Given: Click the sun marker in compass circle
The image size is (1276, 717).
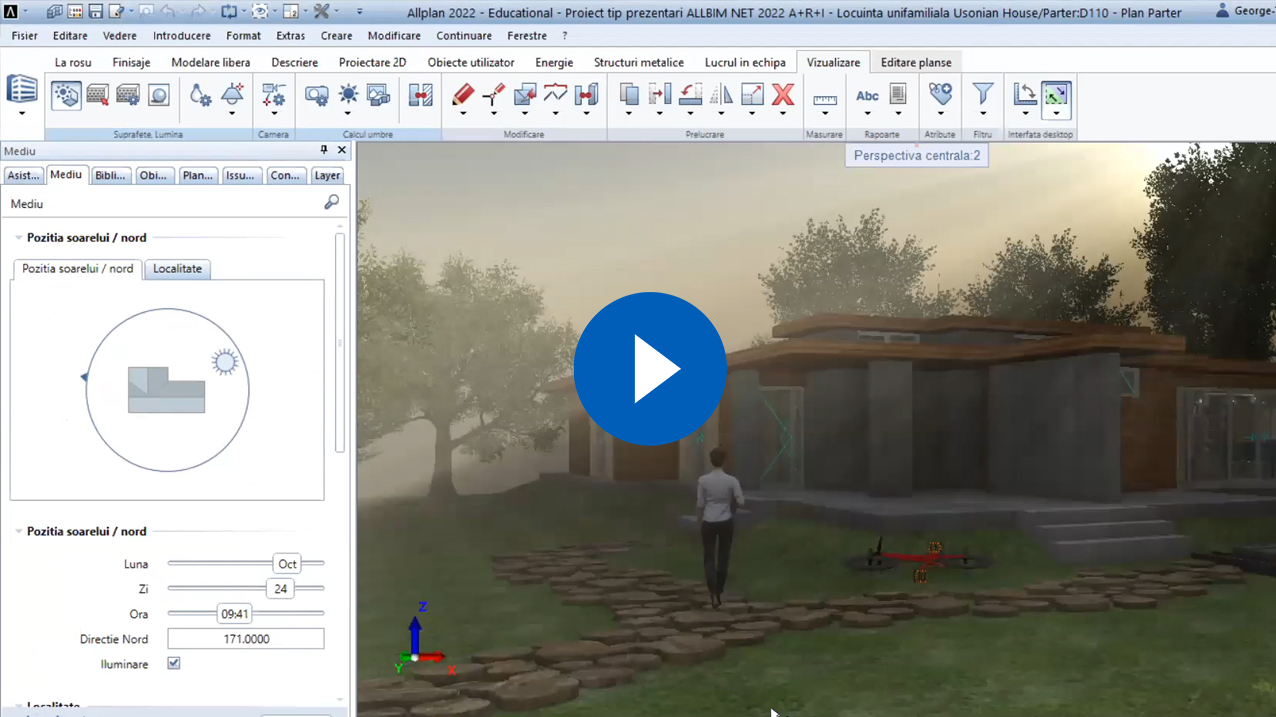Looking at the screenshot, I should (x=224, y=362).
